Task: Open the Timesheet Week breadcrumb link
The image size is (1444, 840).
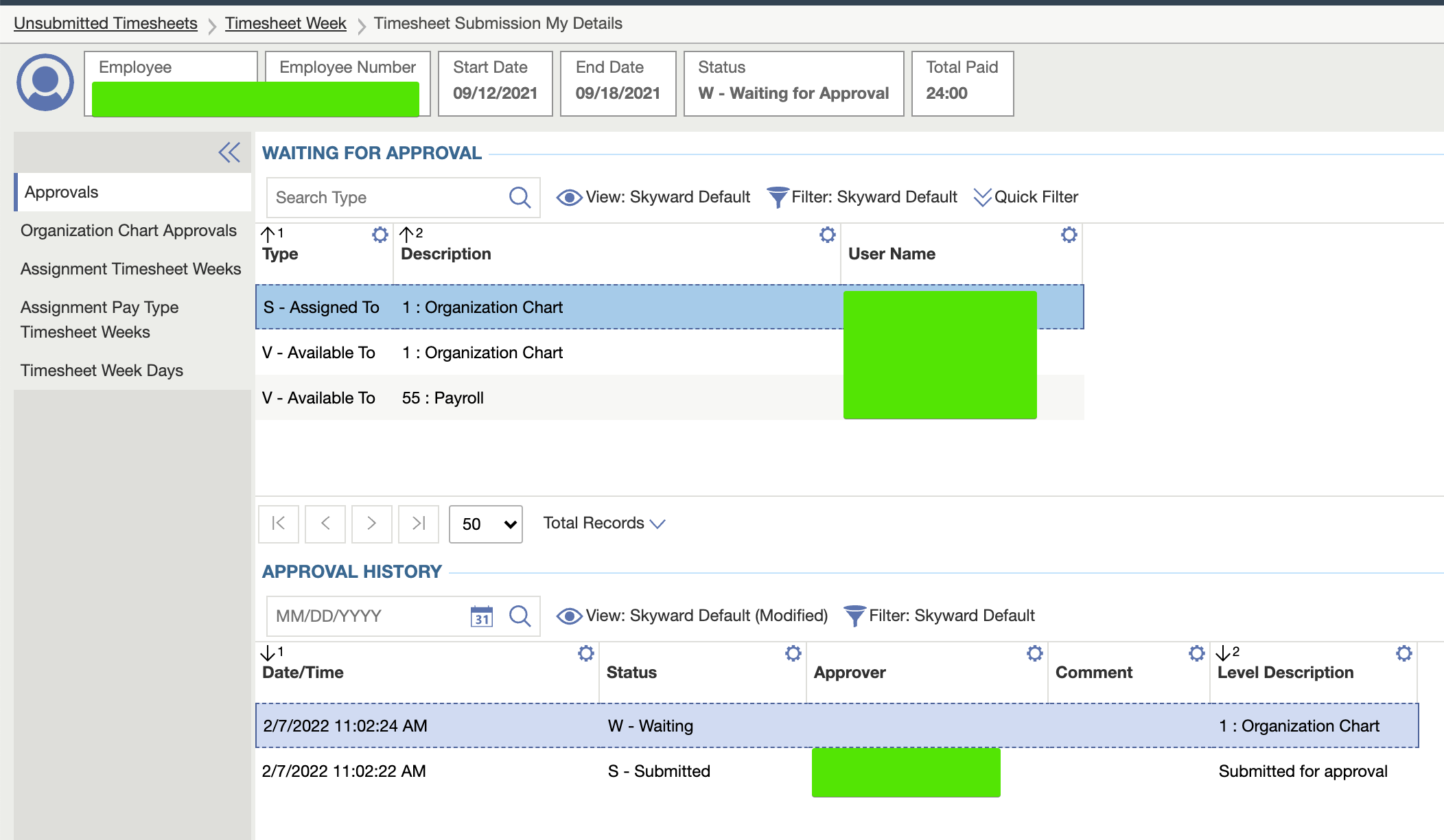Action: [x=286, y=23]
